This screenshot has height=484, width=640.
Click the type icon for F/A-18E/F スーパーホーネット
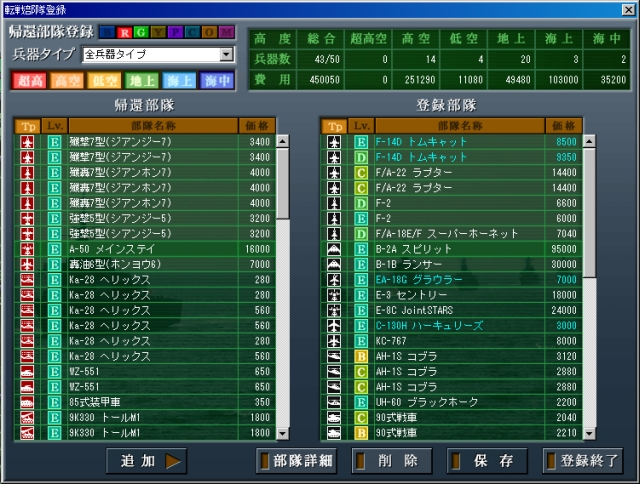click(334, 234)
